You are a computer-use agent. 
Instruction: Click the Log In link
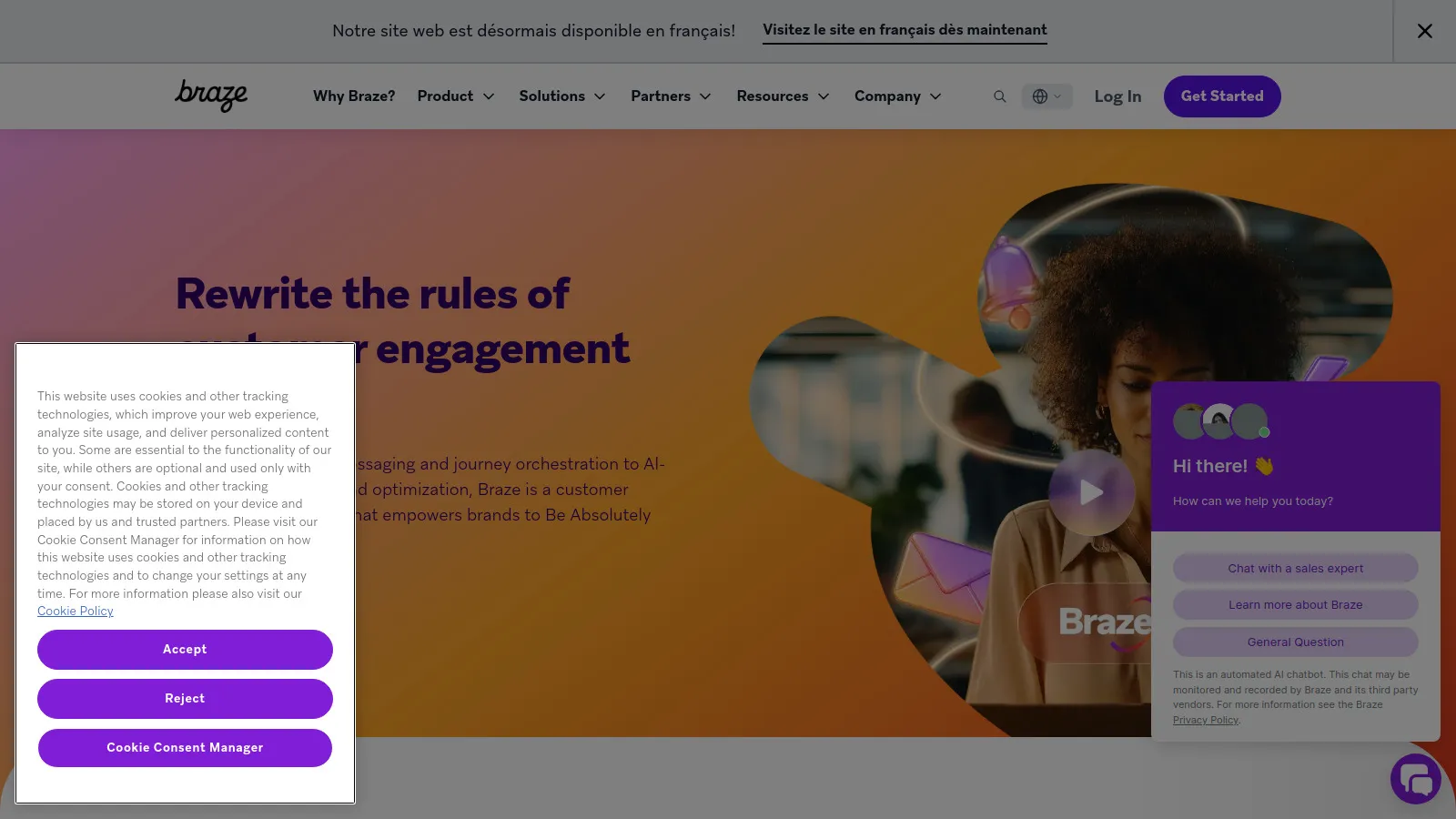(x=1117, y=96)
